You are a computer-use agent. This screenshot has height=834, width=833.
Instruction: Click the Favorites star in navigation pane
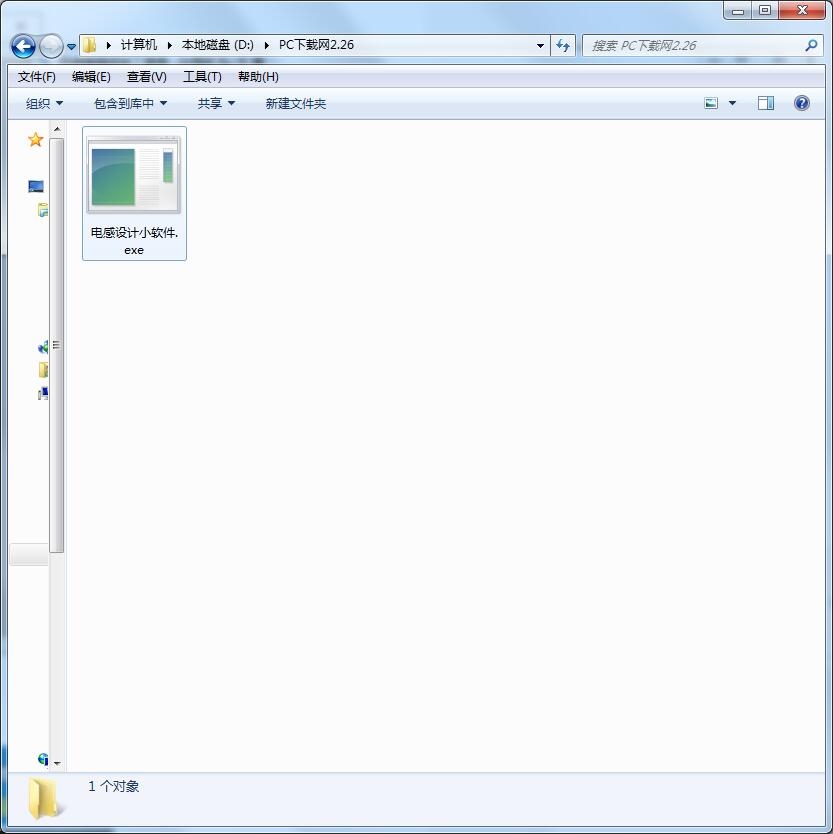[x=36, y=140]
